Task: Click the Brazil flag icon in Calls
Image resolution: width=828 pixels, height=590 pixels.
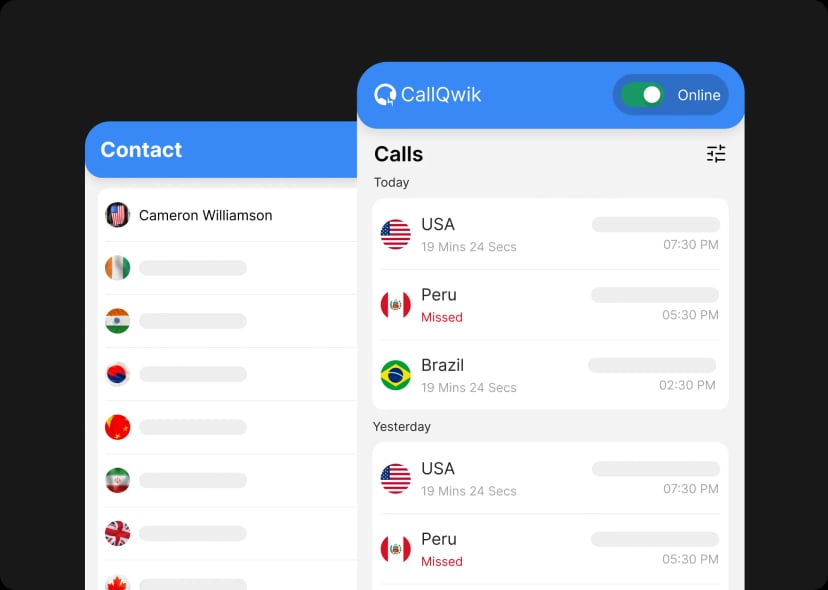Action: [396, 375]
